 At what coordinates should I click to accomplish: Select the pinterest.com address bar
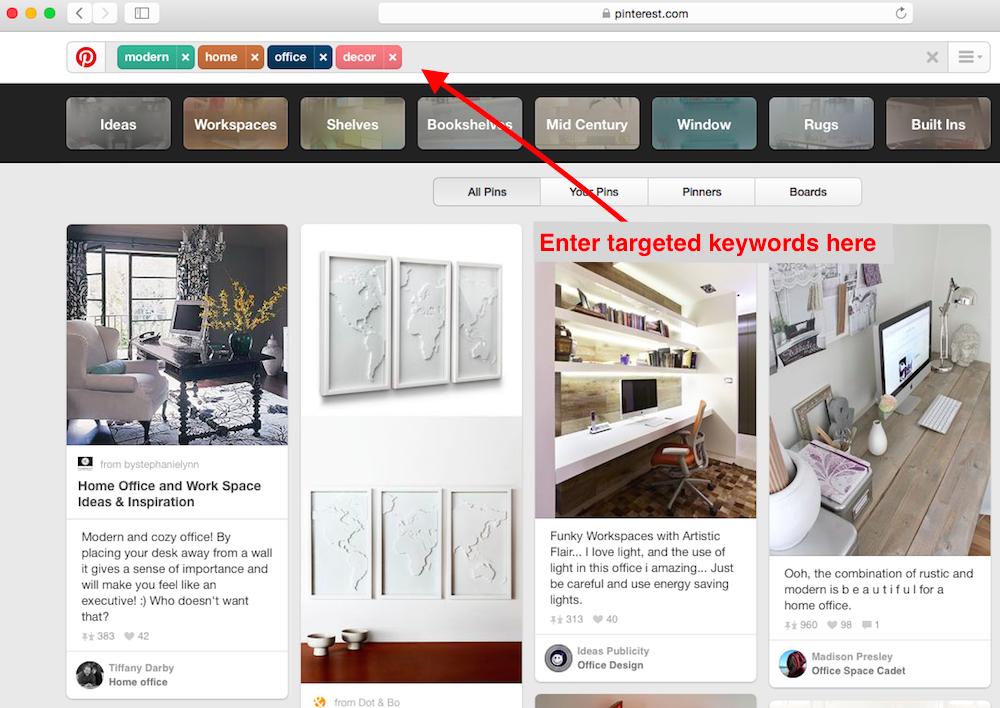click(x=645, y=13)
